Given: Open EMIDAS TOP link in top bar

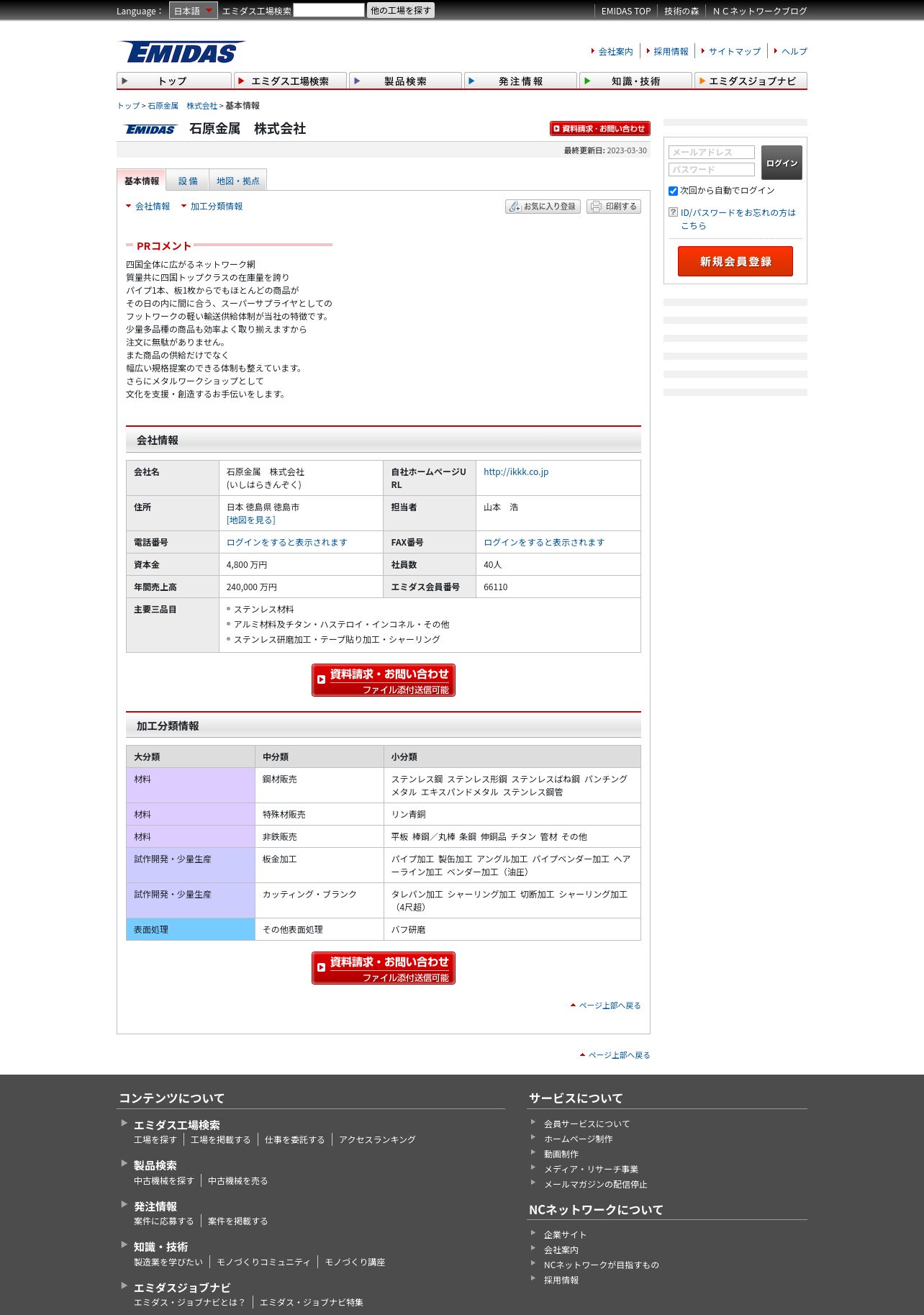Looking at the screenshot, I should (626, 11).
